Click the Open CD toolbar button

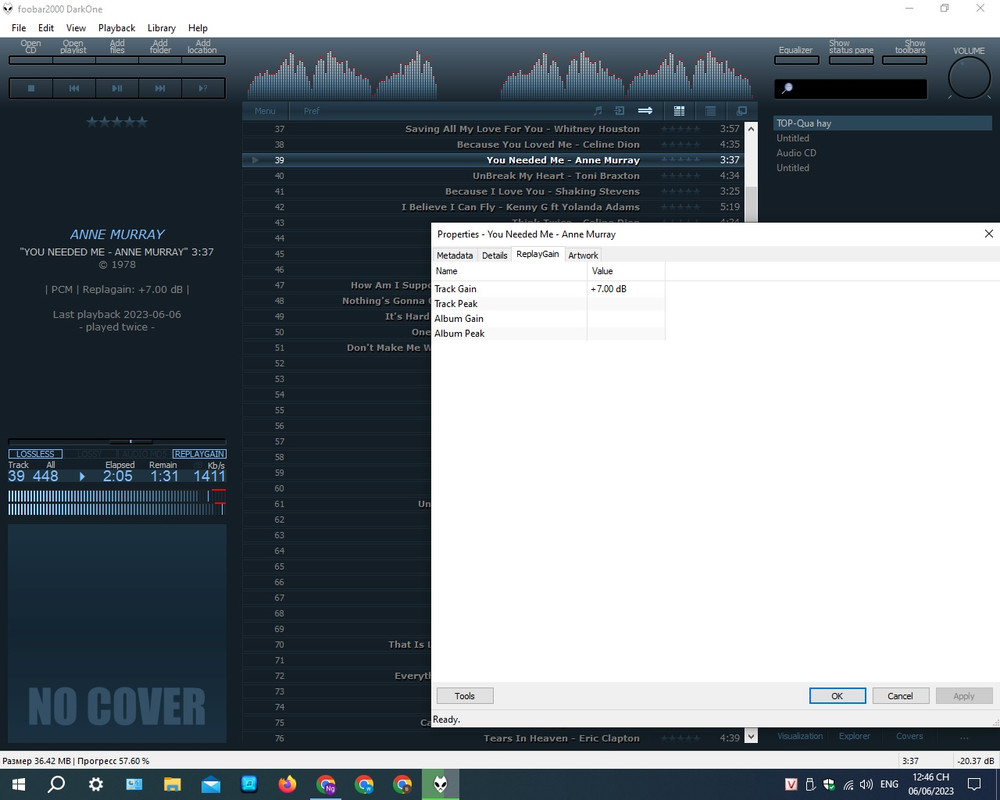click(31, 51)
